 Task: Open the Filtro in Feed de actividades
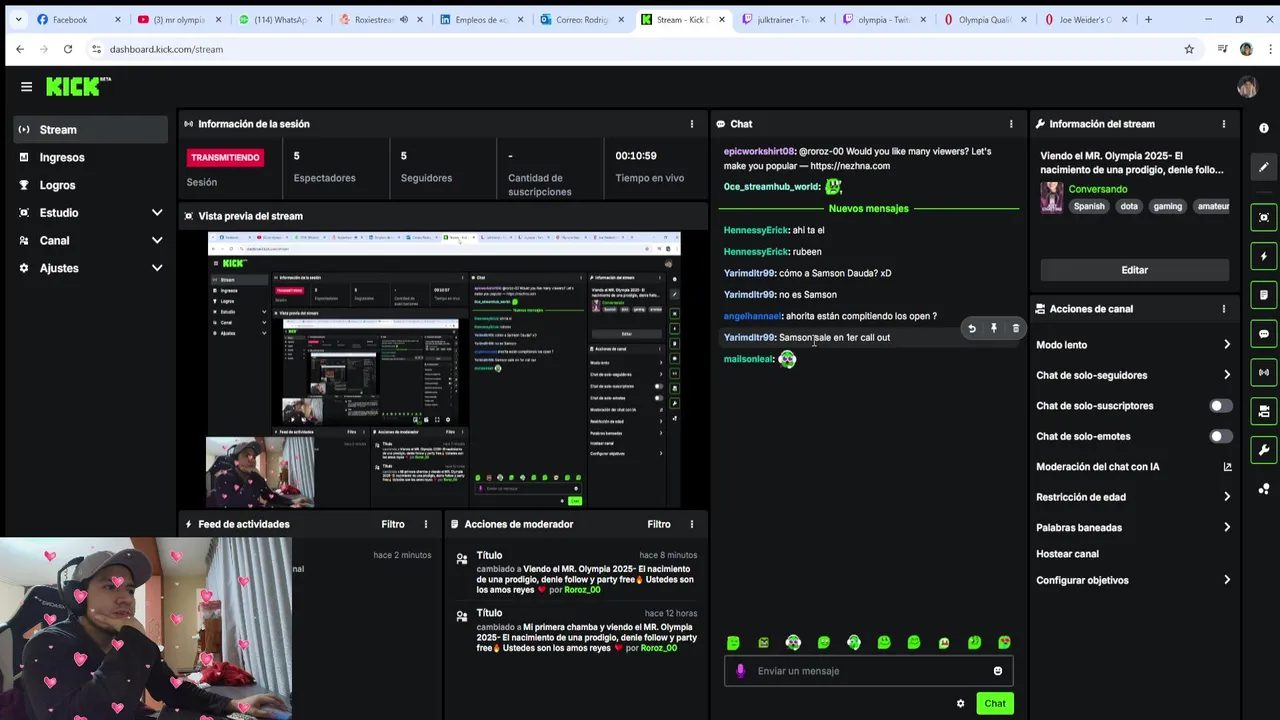[x=392, y=524]
